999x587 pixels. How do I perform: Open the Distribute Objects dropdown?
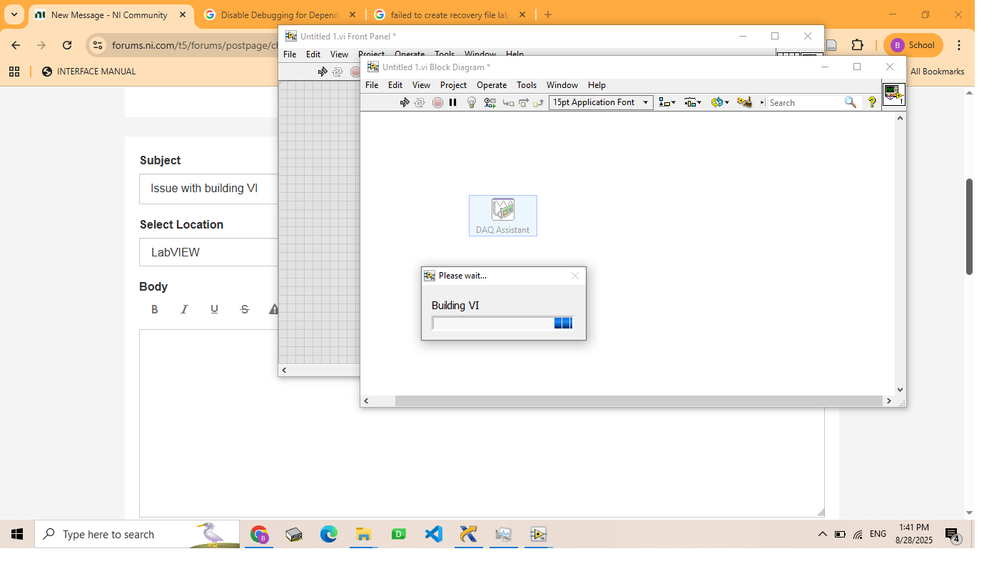693,103
